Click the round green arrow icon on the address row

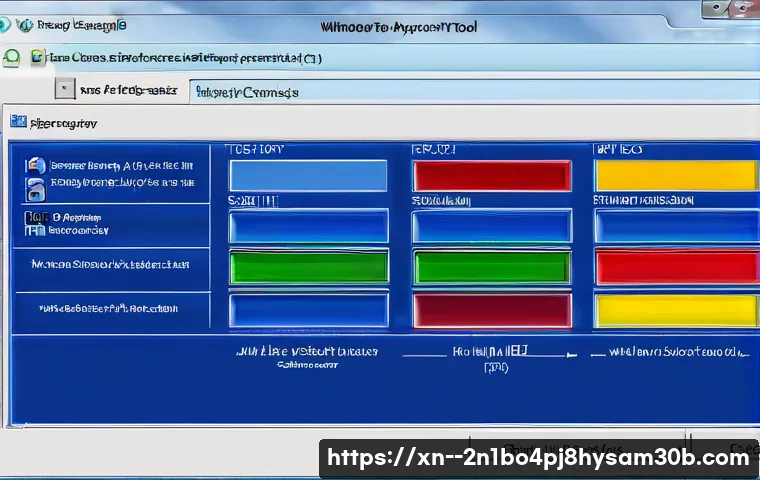[x=11, y=58]
